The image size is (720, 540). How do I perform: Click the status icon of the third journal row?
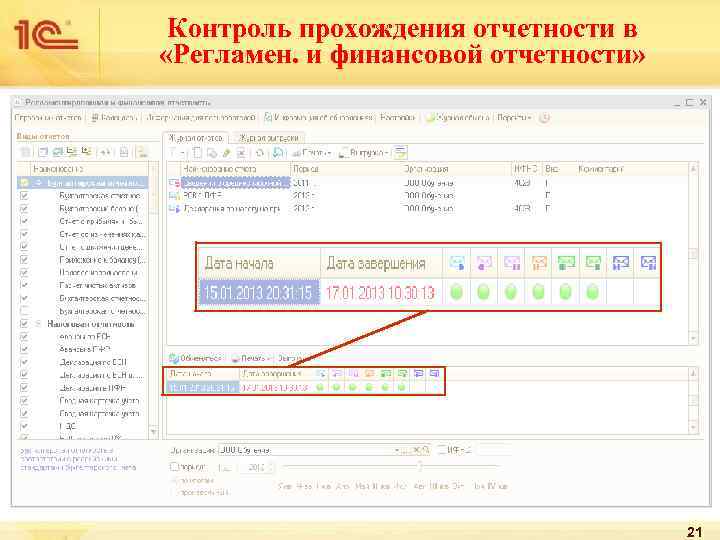[x=174, y=209]
